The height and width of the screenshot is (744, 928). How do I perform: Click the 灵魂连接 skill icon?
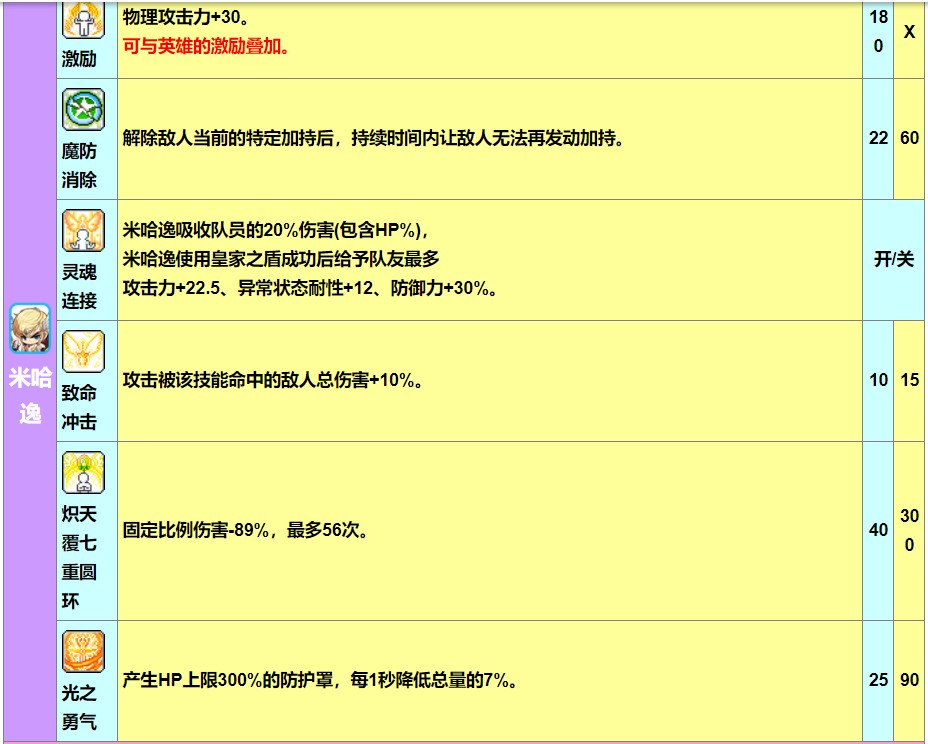tap(83, 230)
